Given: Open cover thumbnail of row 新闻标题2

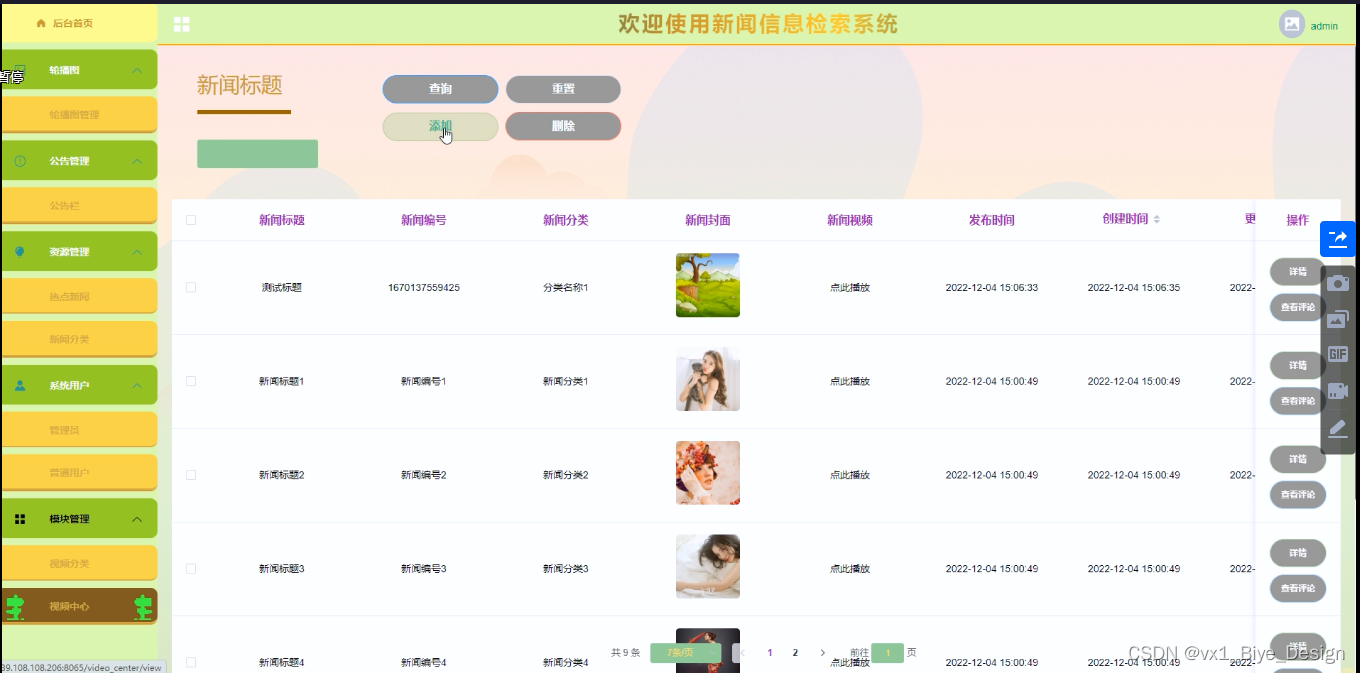Looking at the screenshot, I should point(708,473).
